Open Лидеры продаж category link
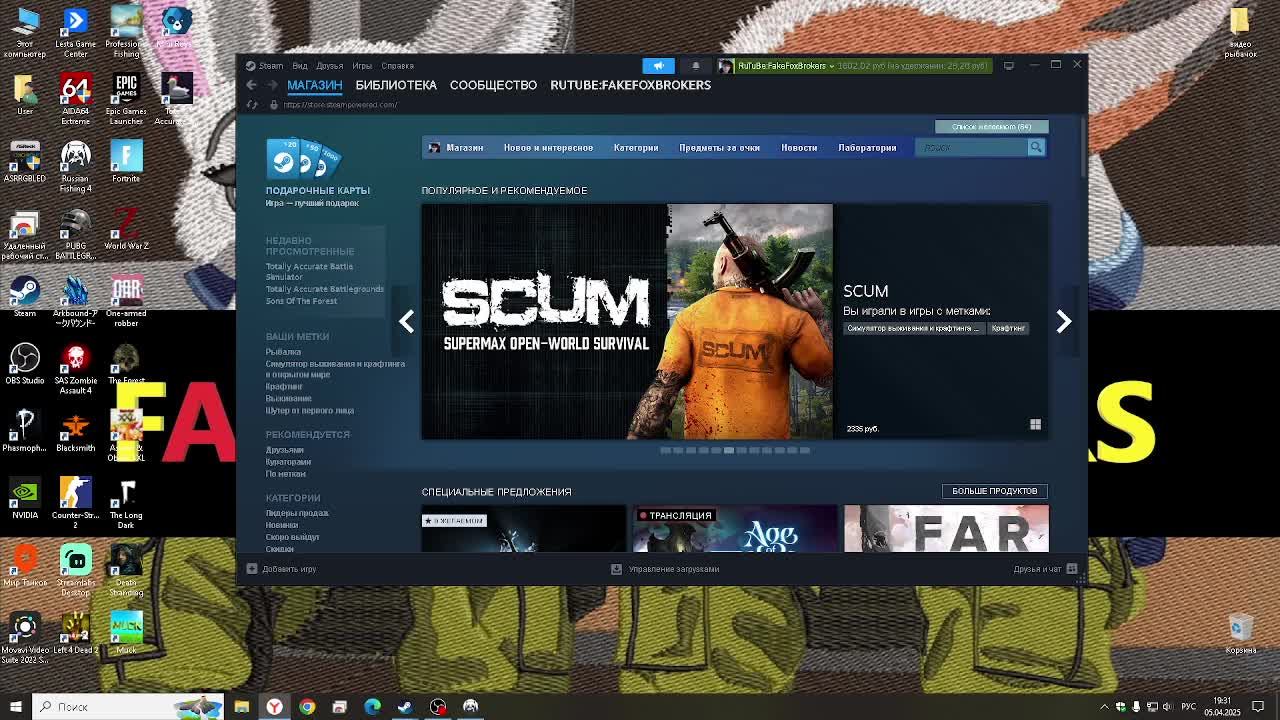1280x720 pixels. click(x=297, y=513)
